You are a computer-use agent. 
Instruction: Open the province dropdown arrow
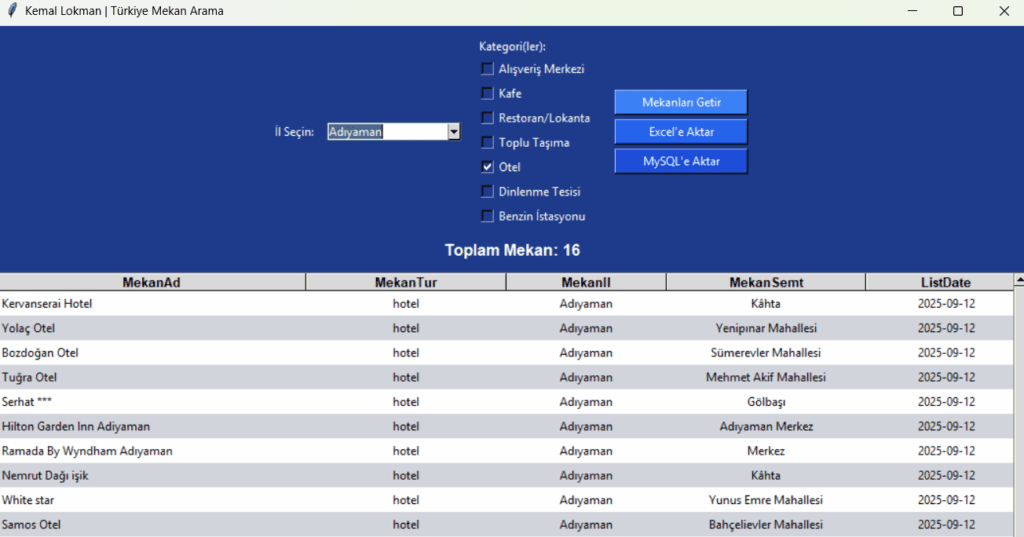(453, 131)
